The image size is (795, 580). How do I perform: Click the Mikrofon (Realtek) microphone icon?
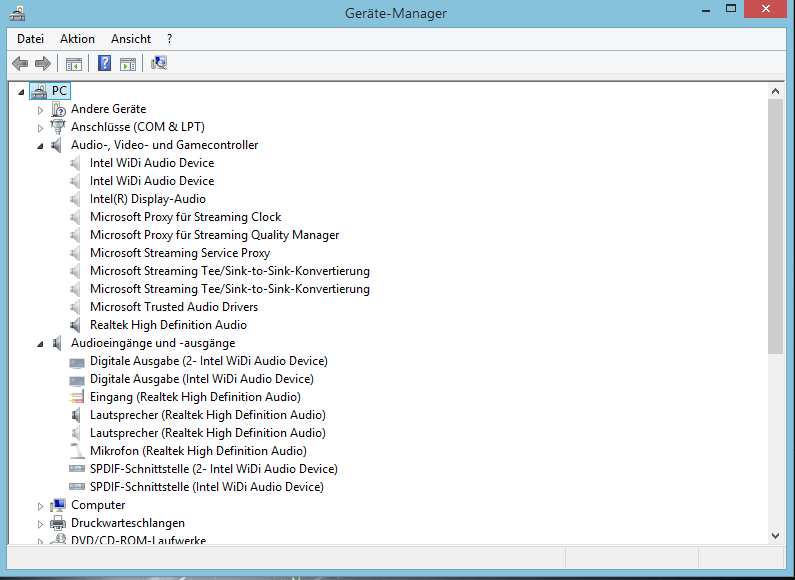point(77,451)
